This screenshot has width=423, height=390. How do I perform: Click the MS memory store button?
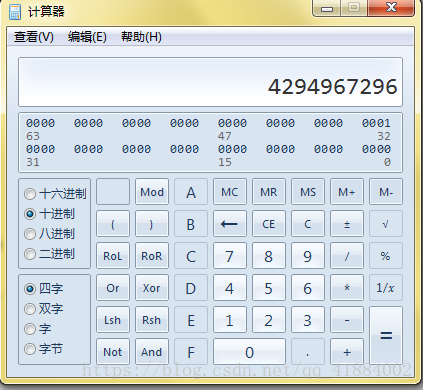click(308, 192)
